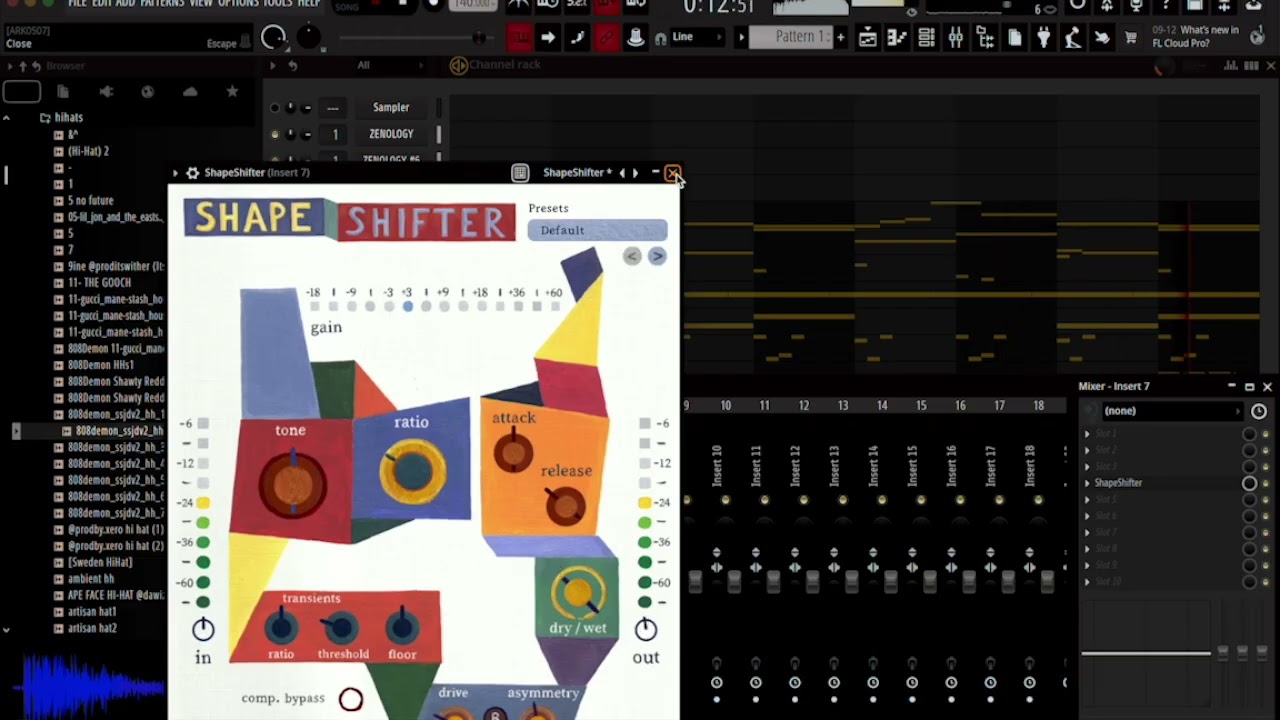Open the ShapeShifter plugin gear options
The width and height of the screenshot is (1280, 720).
coord(192,172)
